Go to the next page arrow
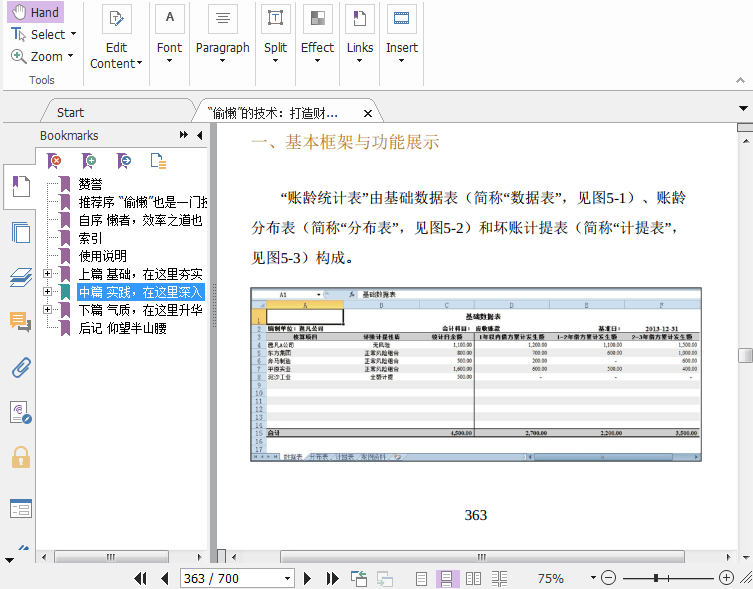Image resolution: width=753 pixels, height=589 pixels. tap(308, 578)
